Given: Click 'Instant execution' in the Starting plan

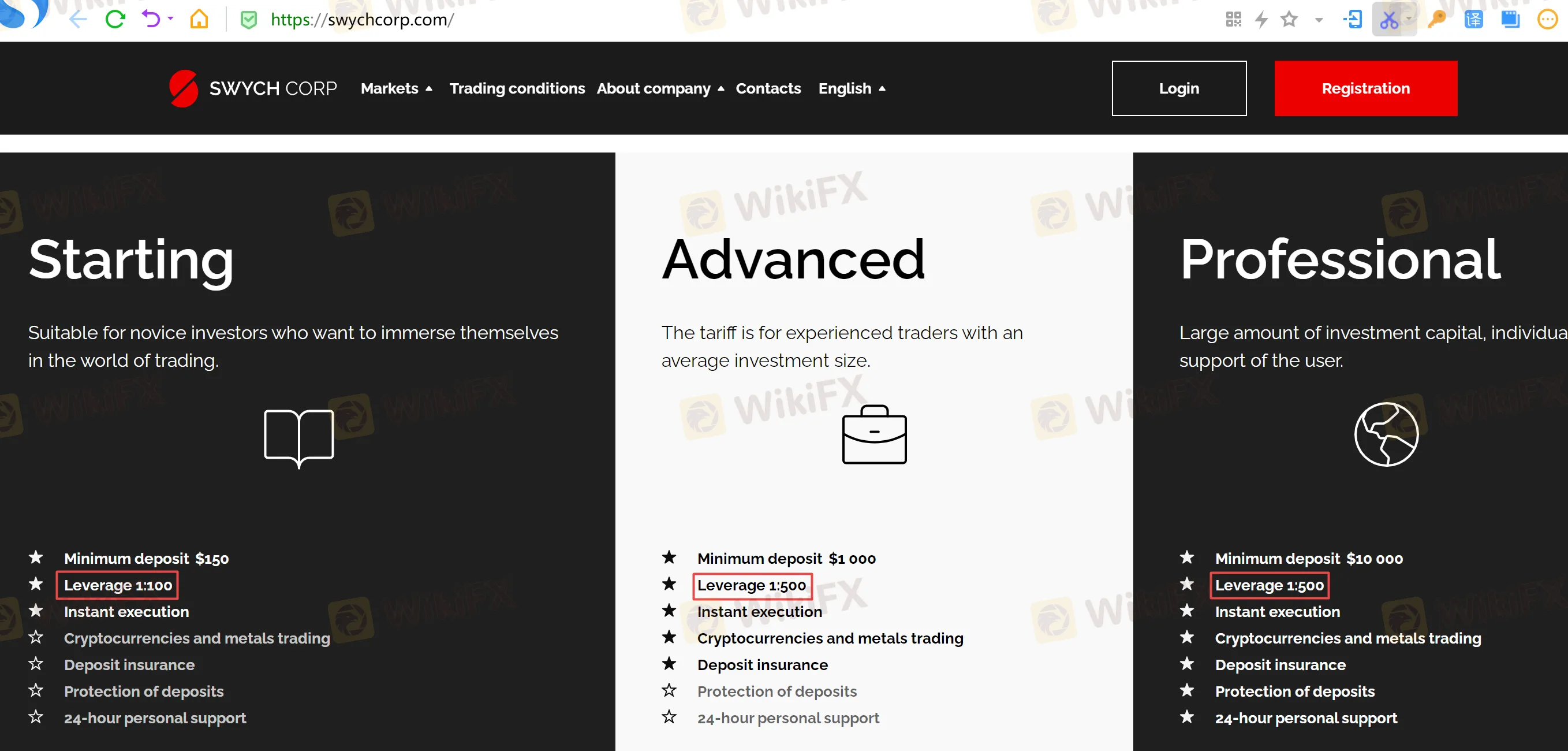Looking at the screenshot, I should (x=126, y=612).
